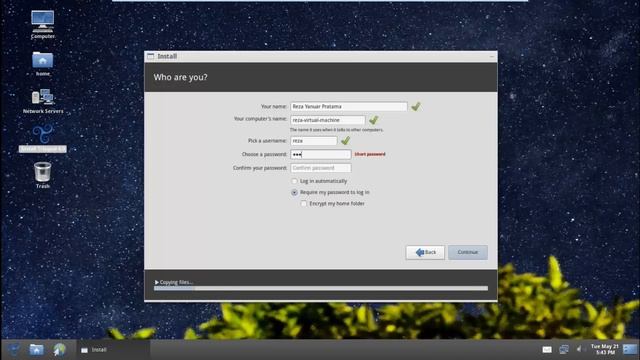Click the volume icon in system tray
Image resolution: width=640 pixels, height=360 pixels.
pos(579,349)
